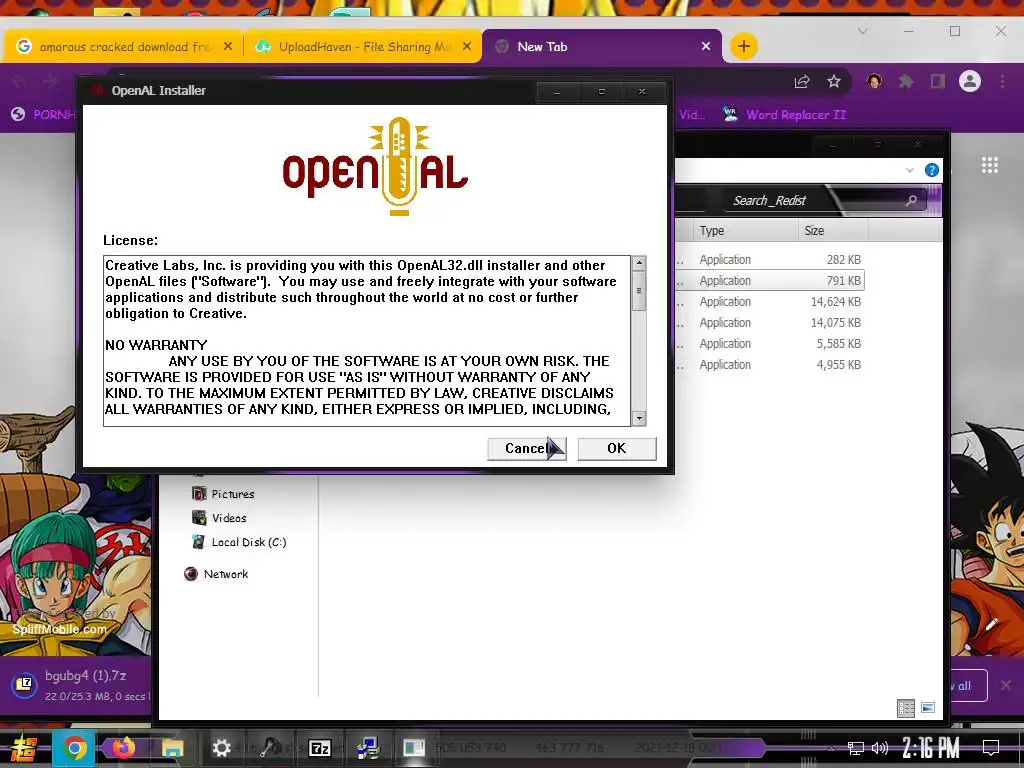
Task: Click the Explorer help question mark icon
Action: coord(932,170)
